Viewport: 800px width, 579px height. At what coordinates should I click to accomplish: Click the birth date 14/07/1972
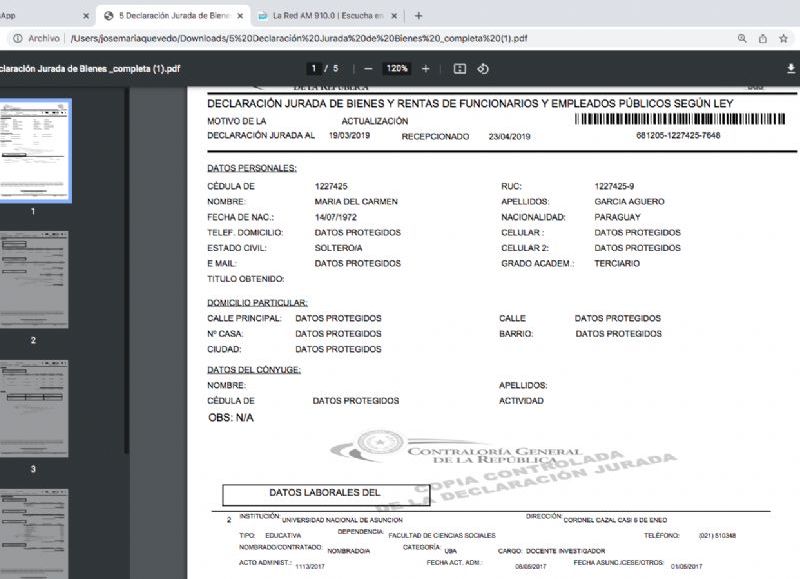click(336, 217)
